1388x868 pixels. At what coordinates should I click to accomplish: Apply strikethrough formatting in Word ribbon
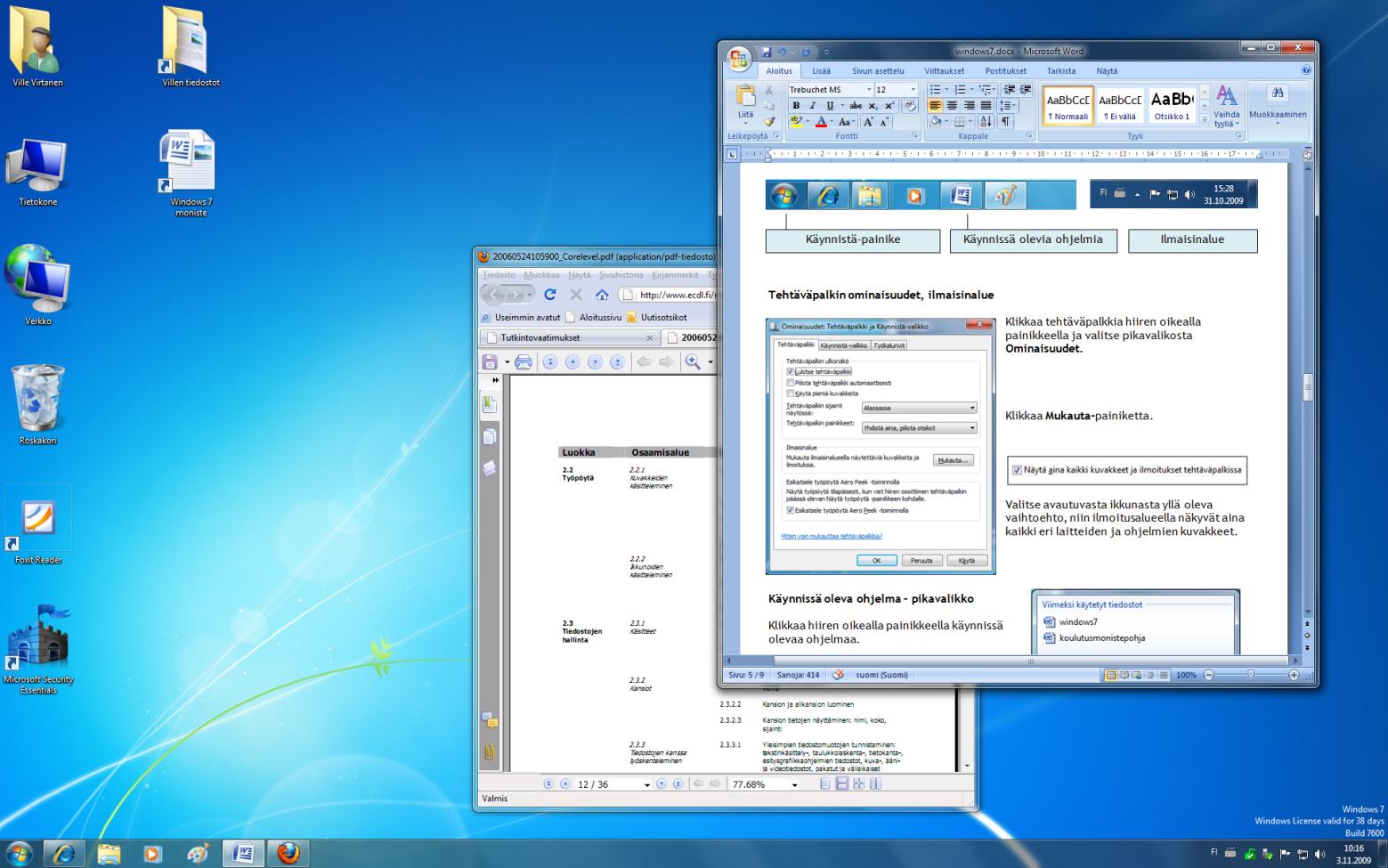pos(856,106)
